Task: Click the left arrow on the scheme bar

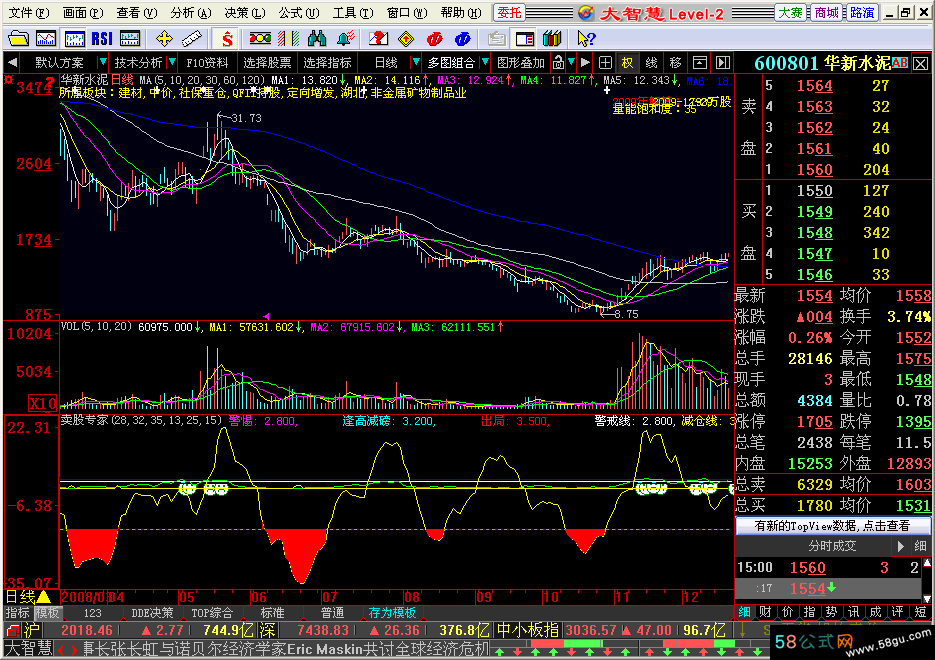Action: click(x=13, y=63)
